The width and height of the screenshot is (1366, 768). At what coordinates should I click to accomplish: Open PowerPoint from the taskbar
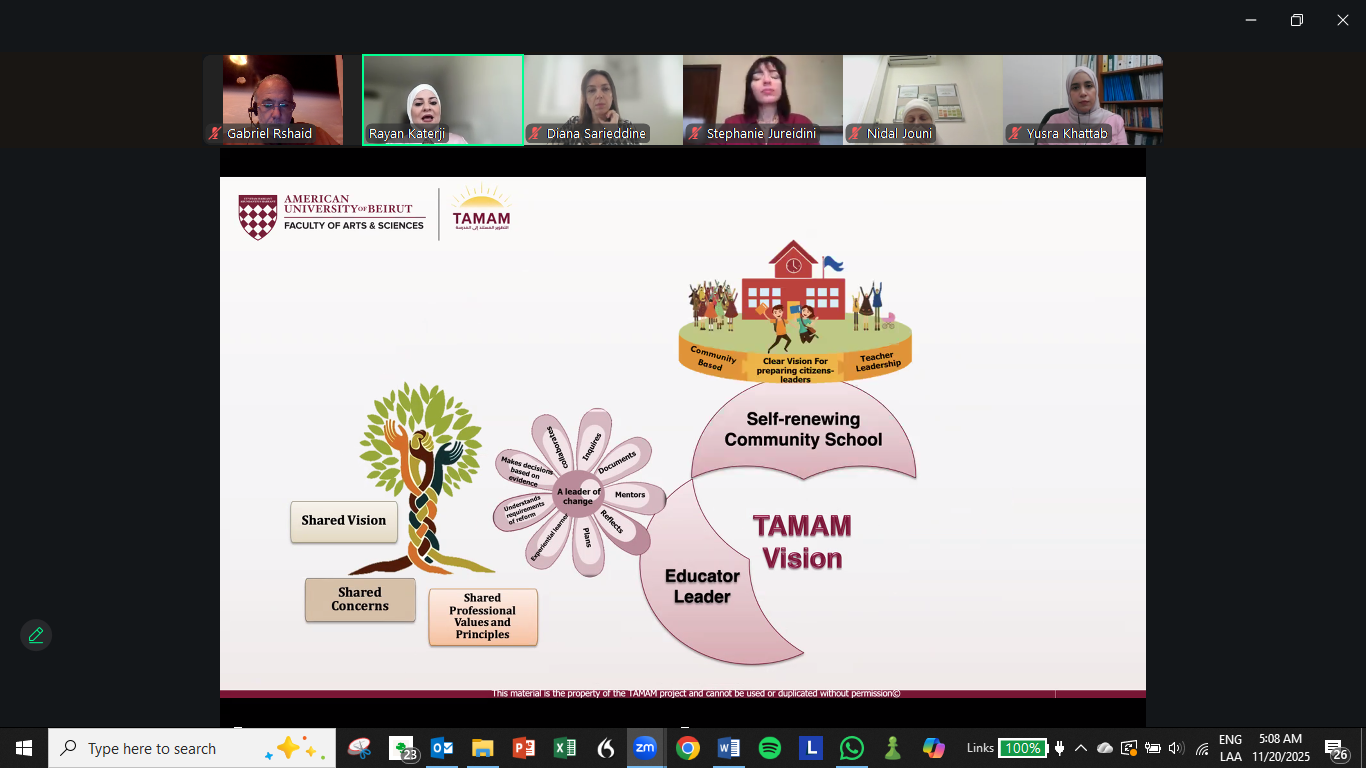coord(523,748)
